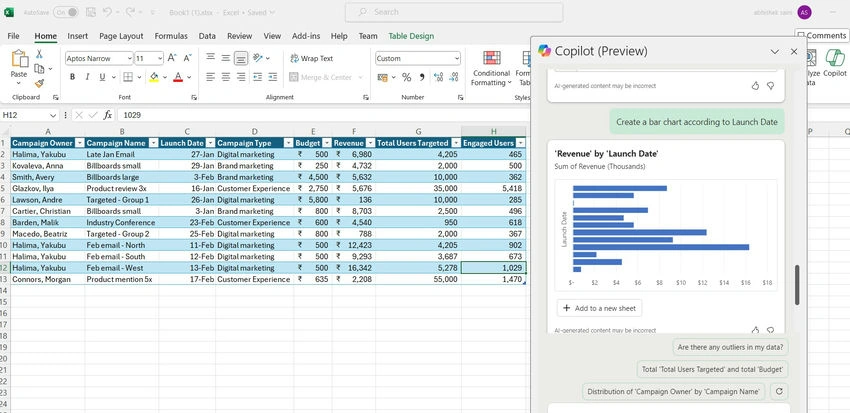
Task: Toggle underline formatting
Action: tap(102, 77)
